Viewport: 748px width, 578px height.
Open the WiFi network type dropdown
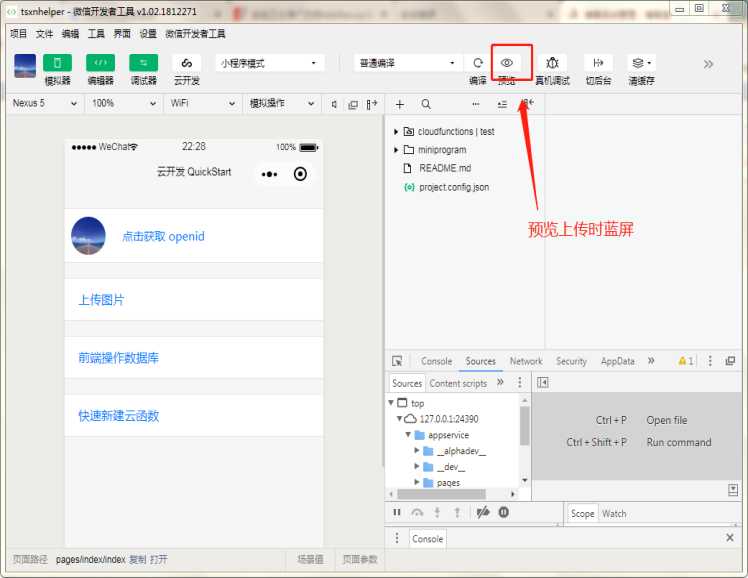click(202, 103)
